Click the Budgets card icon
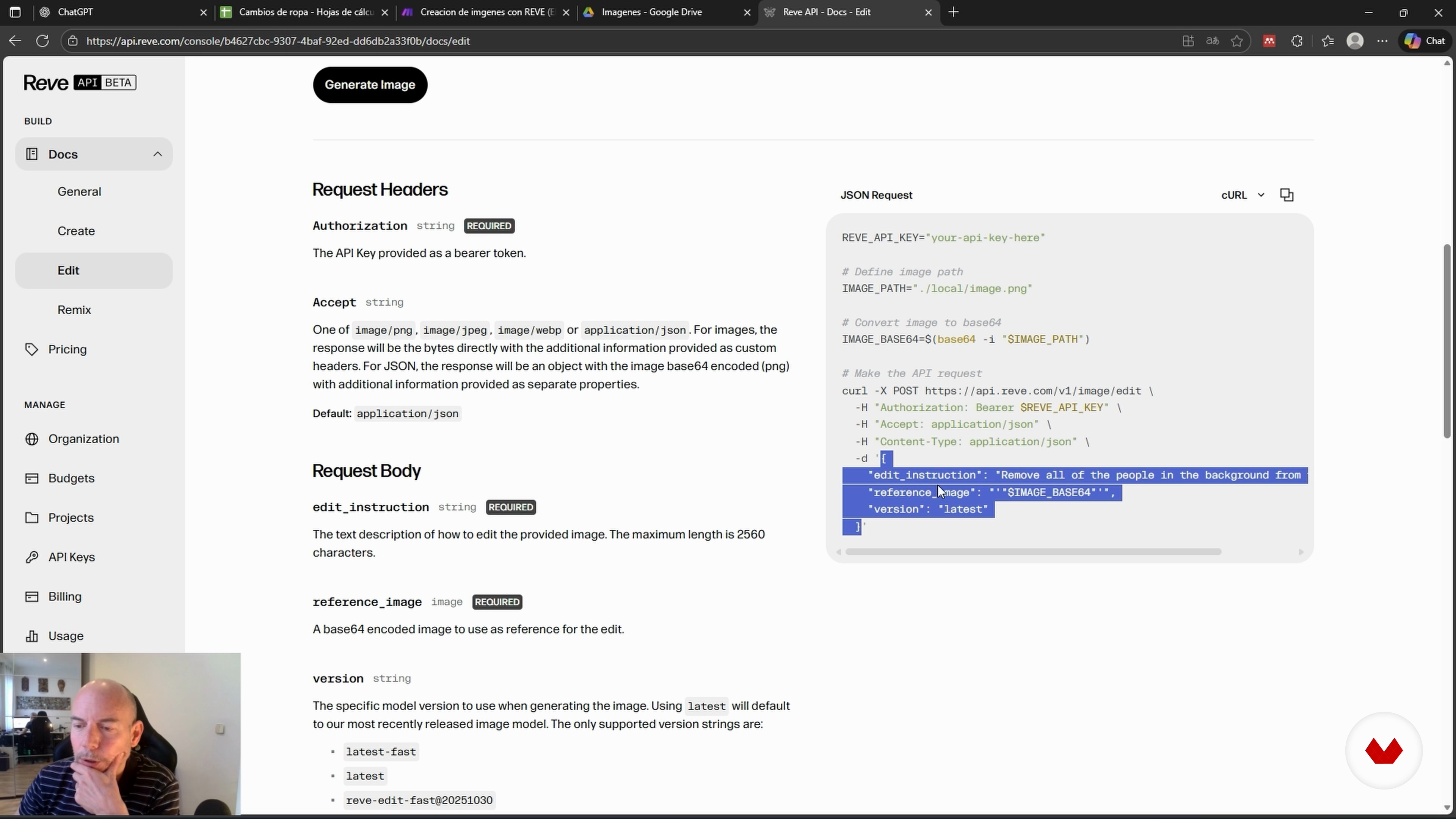Viewport: 1456px width, 819px height. pos(32,478)
